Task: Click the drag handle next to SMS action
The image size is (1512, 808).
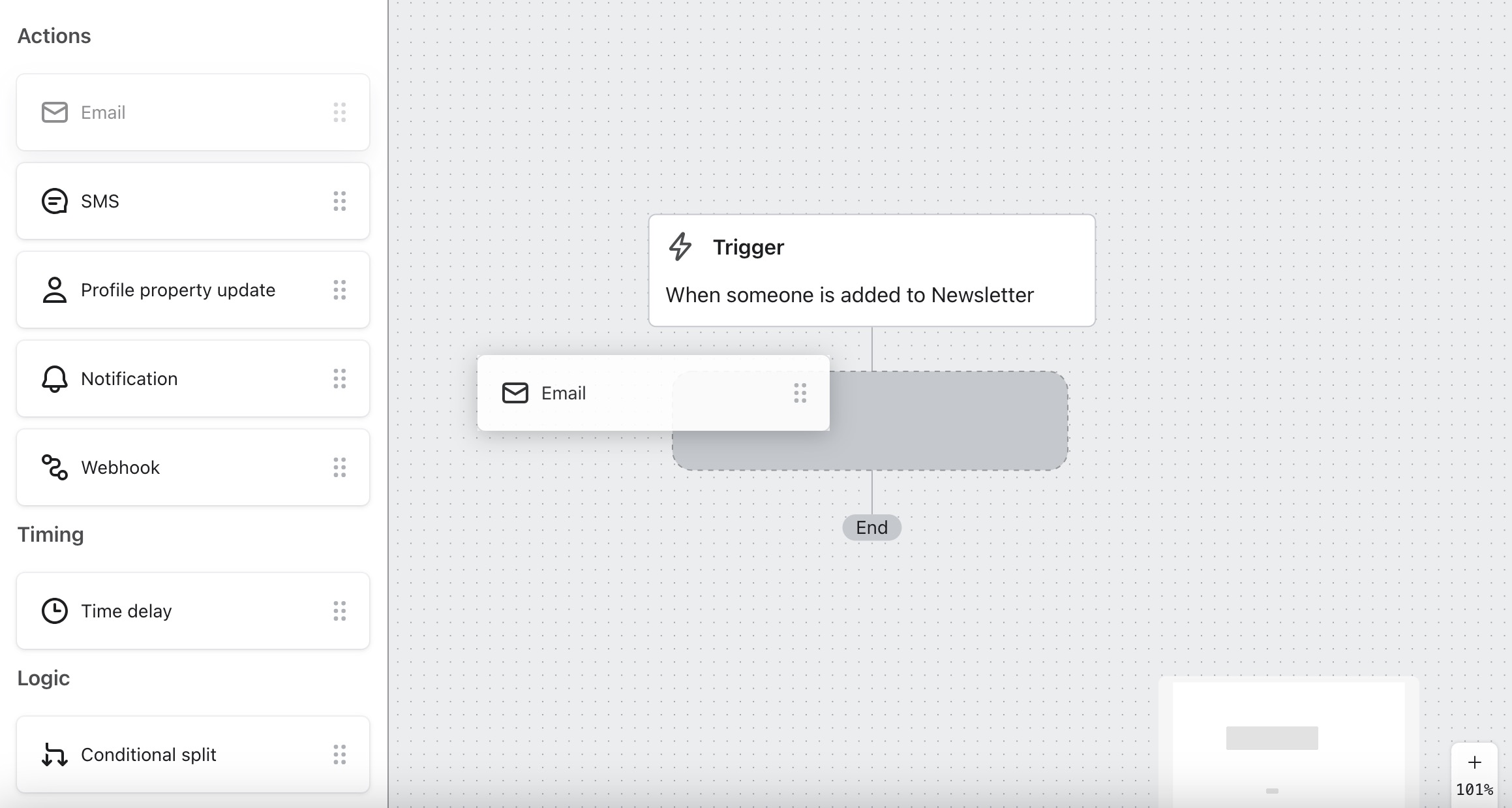Action: click(x=342, y=201)
